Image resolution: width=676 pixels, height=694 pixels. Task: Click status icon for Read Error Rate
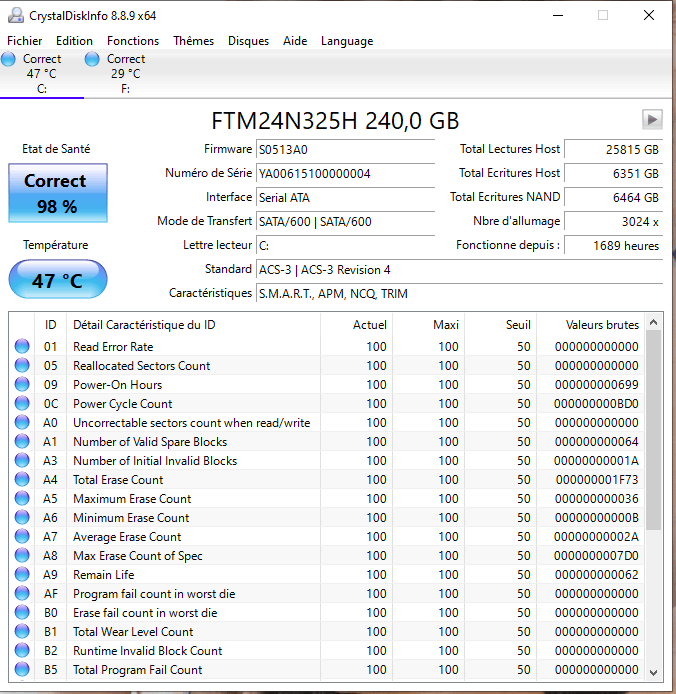click(22, 346)
